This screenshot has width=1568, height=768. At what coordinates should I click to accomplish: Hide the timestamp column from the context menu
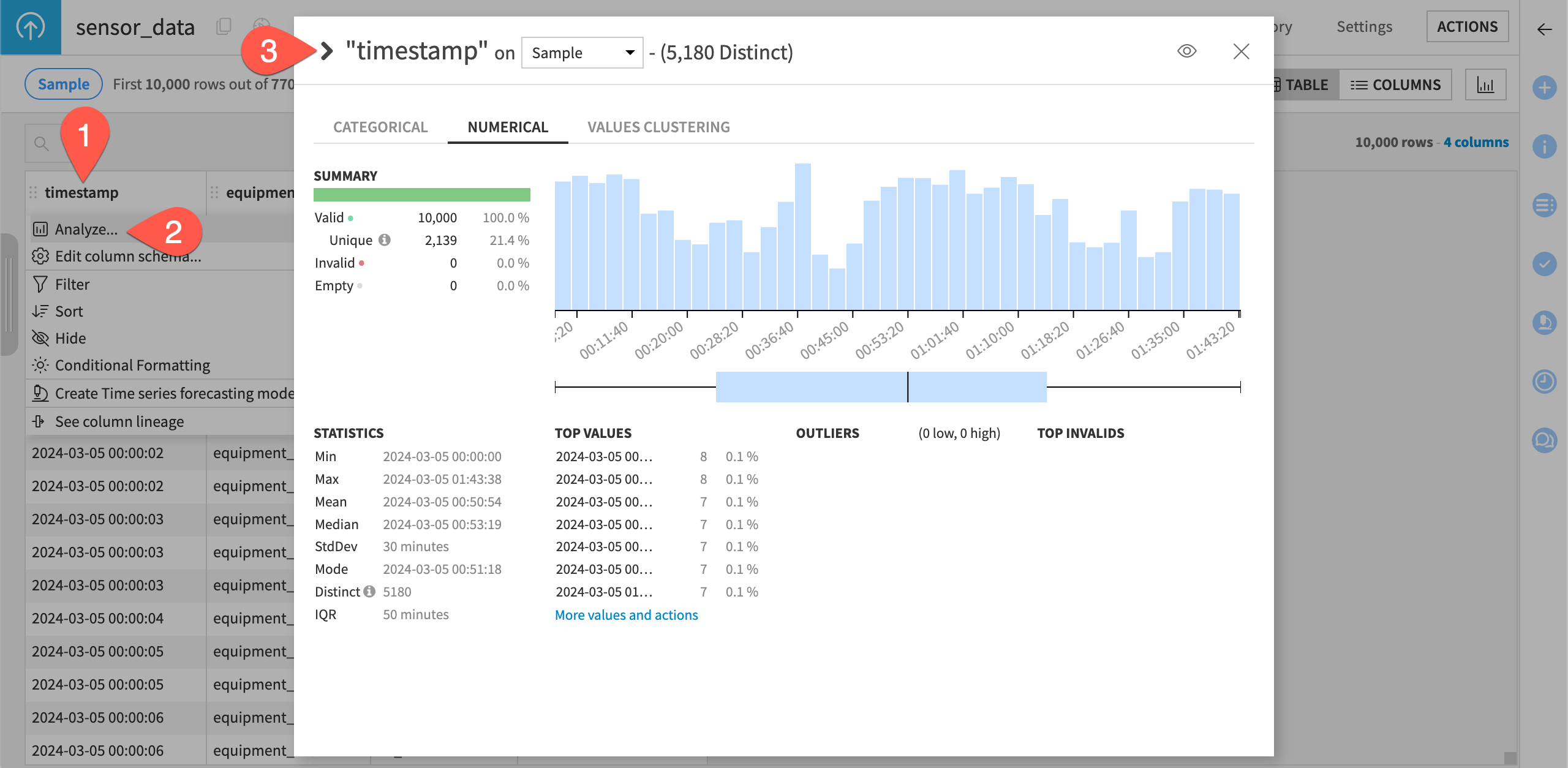click(69, 337)
